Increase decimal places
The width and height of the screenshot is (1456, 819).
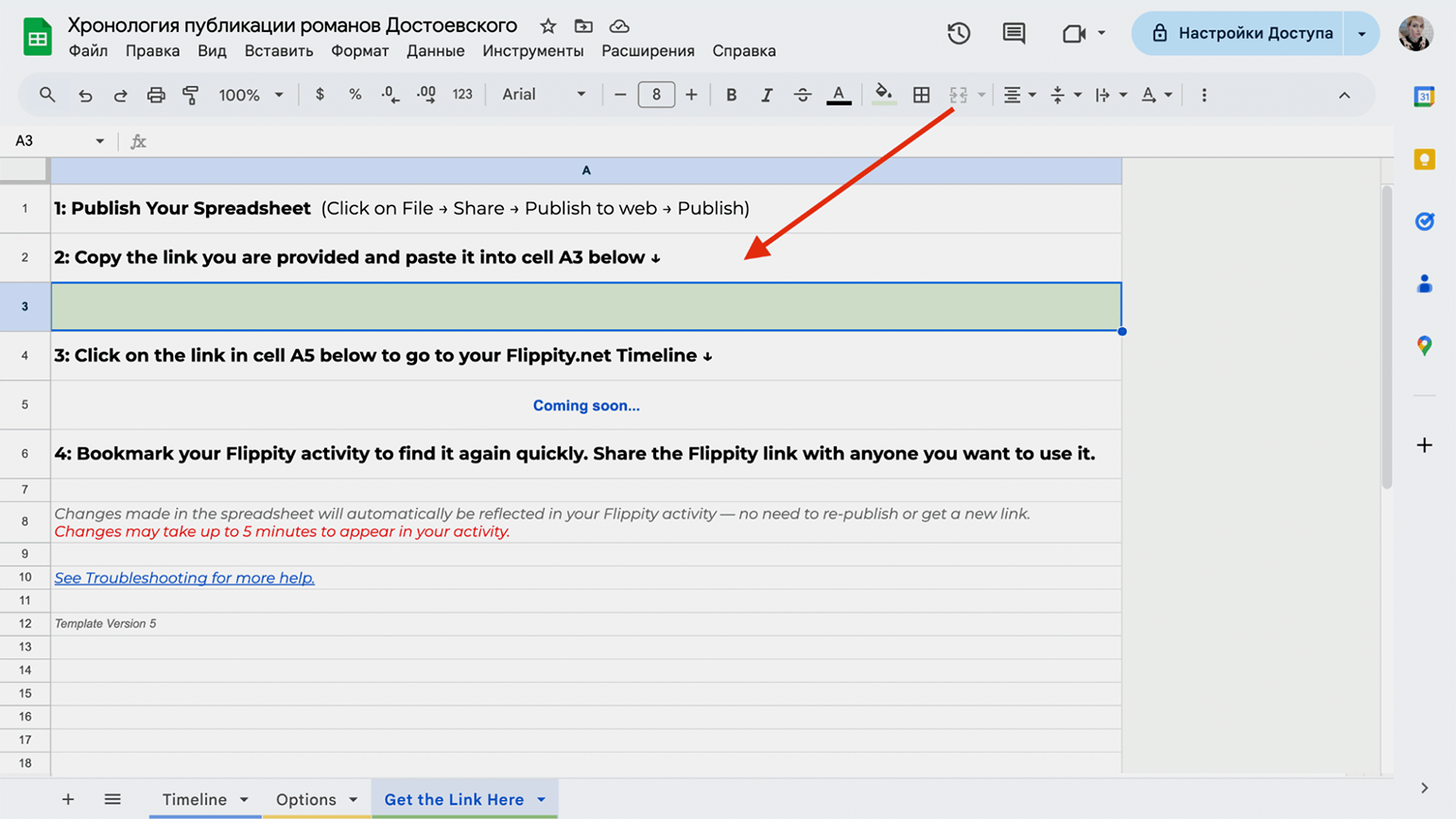pos(426,95)
